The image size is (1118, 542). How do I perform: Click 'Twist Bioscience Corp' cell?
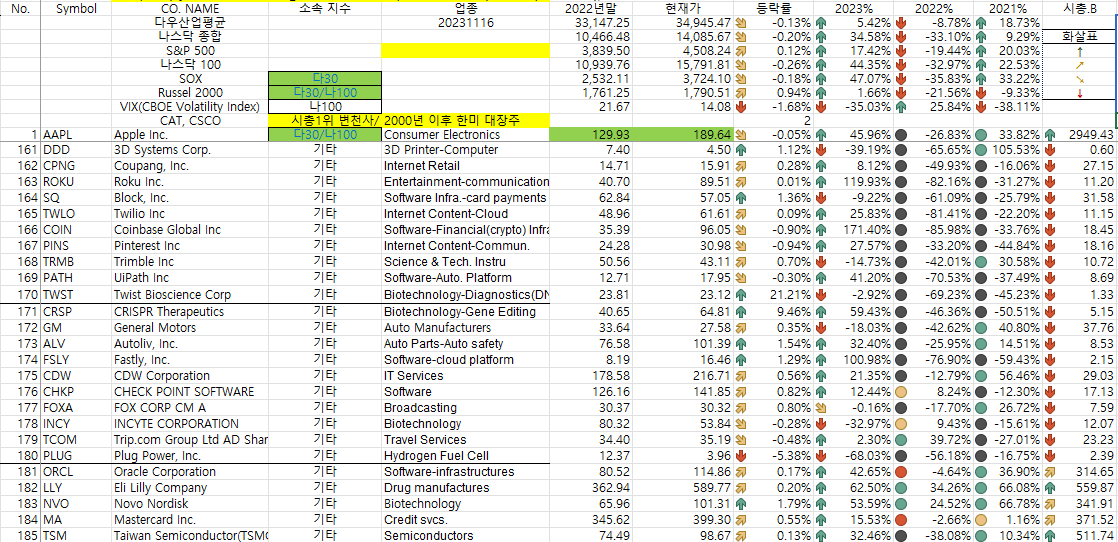(190, 295)
